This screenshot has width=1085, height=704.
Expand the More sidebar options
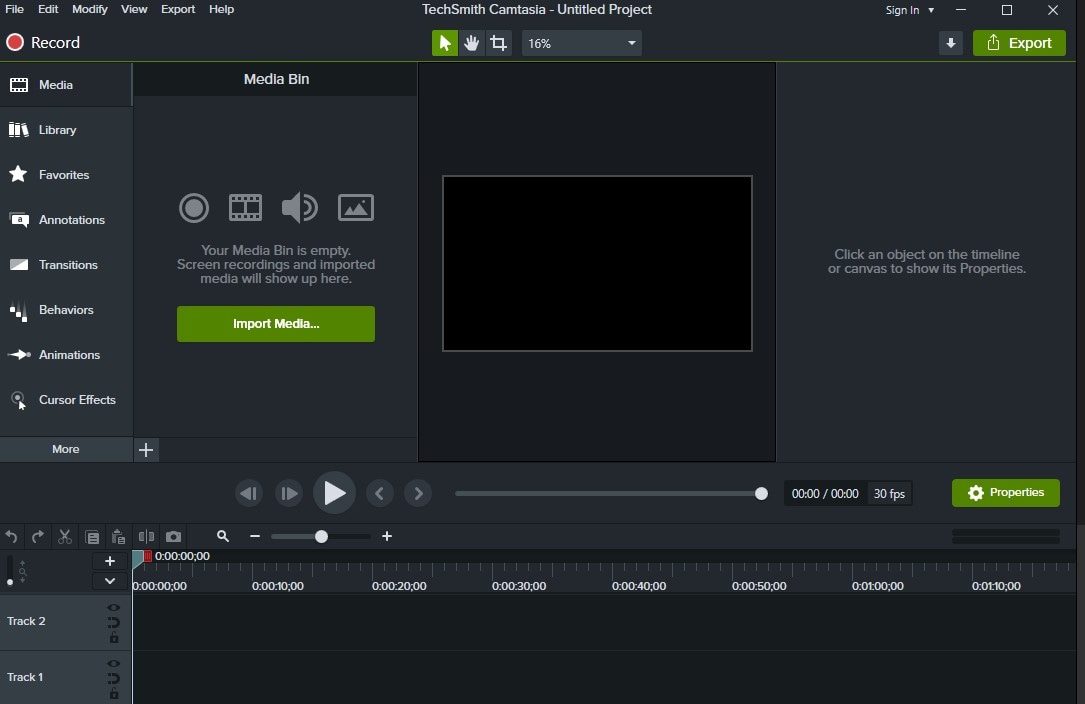pos(66,449)
